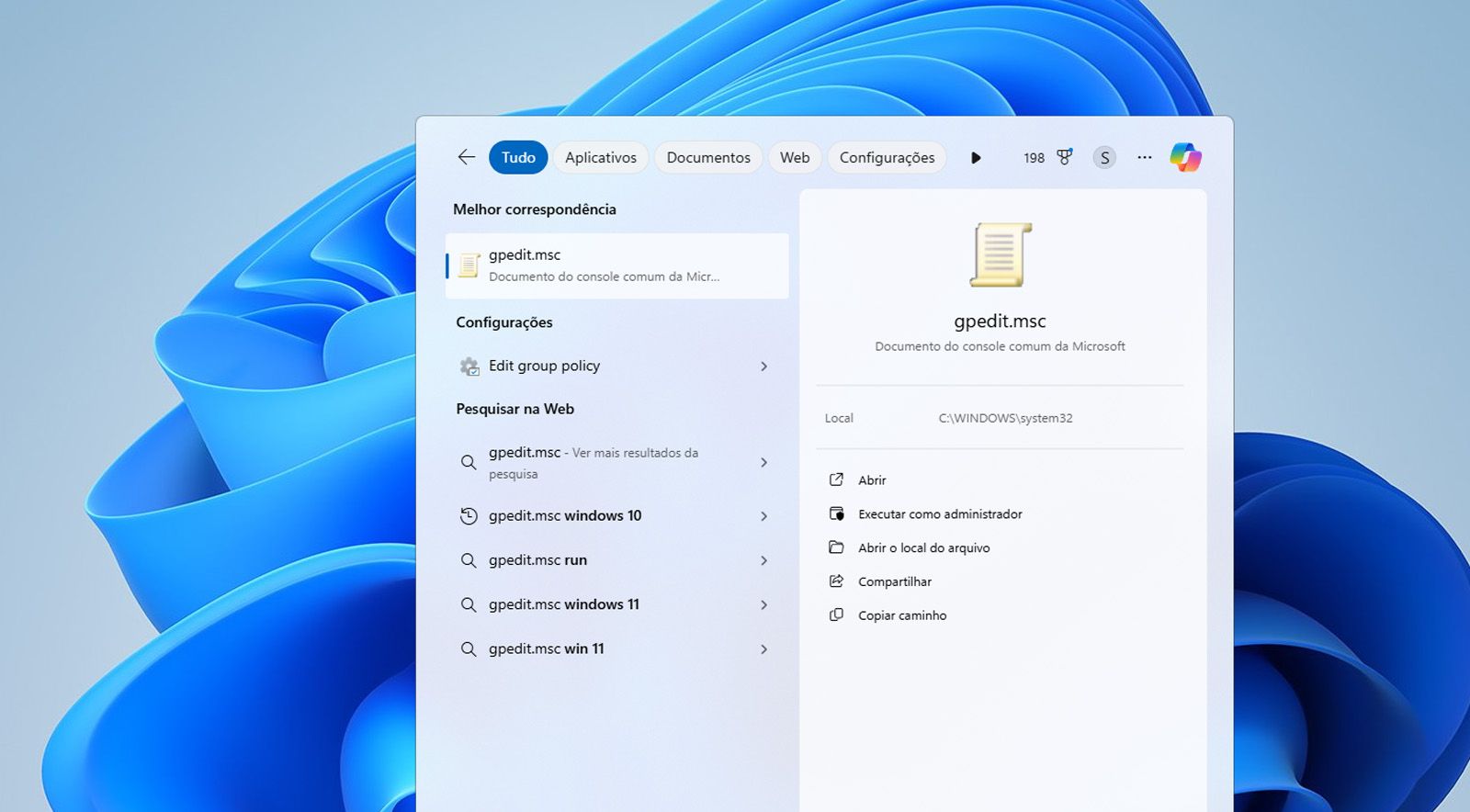
Task: Expand the Edit group policy chevron
Action: coord(763,367)
